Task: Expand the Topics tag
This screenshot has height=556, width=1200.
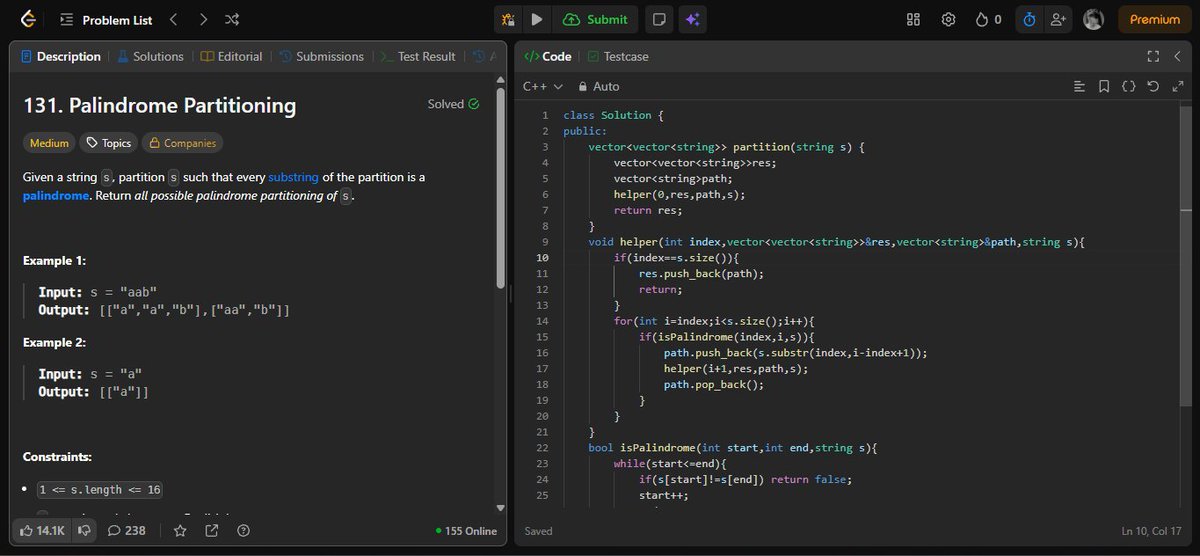Action: click(x=108, y=143)
